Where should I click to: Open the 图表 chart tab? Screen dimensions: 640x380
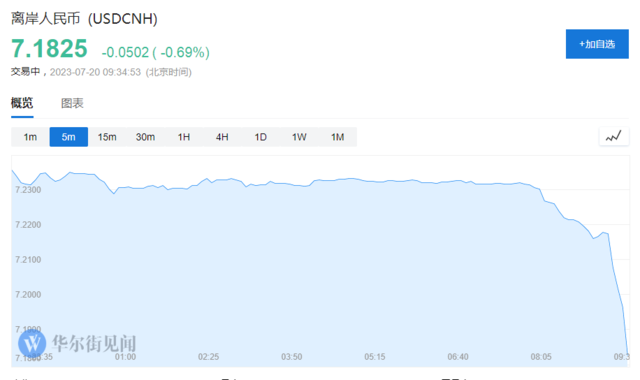(72, 103)
